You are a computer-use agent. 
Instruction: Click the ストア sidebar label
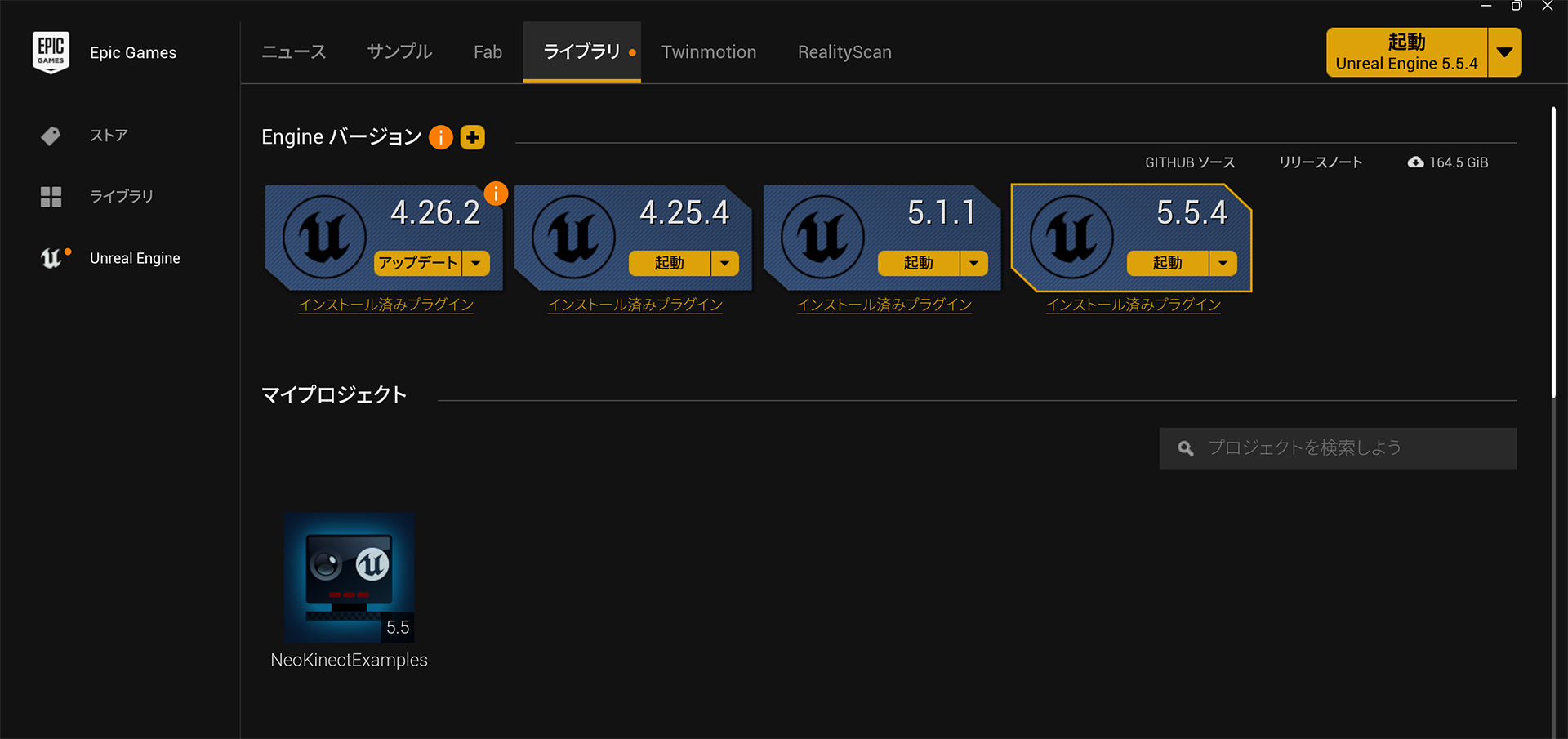coord(109,136)
